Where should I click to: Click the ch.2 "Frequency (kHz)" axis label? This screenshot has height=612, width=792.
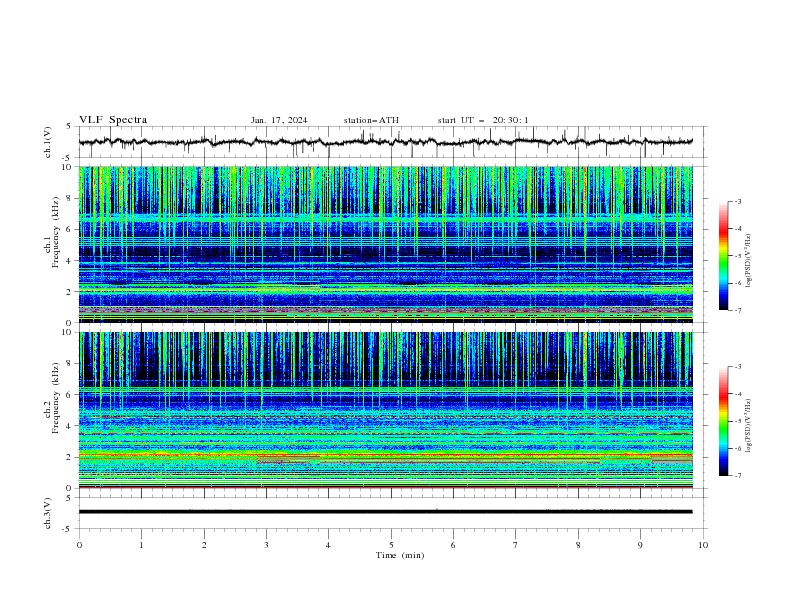[56, 398]
